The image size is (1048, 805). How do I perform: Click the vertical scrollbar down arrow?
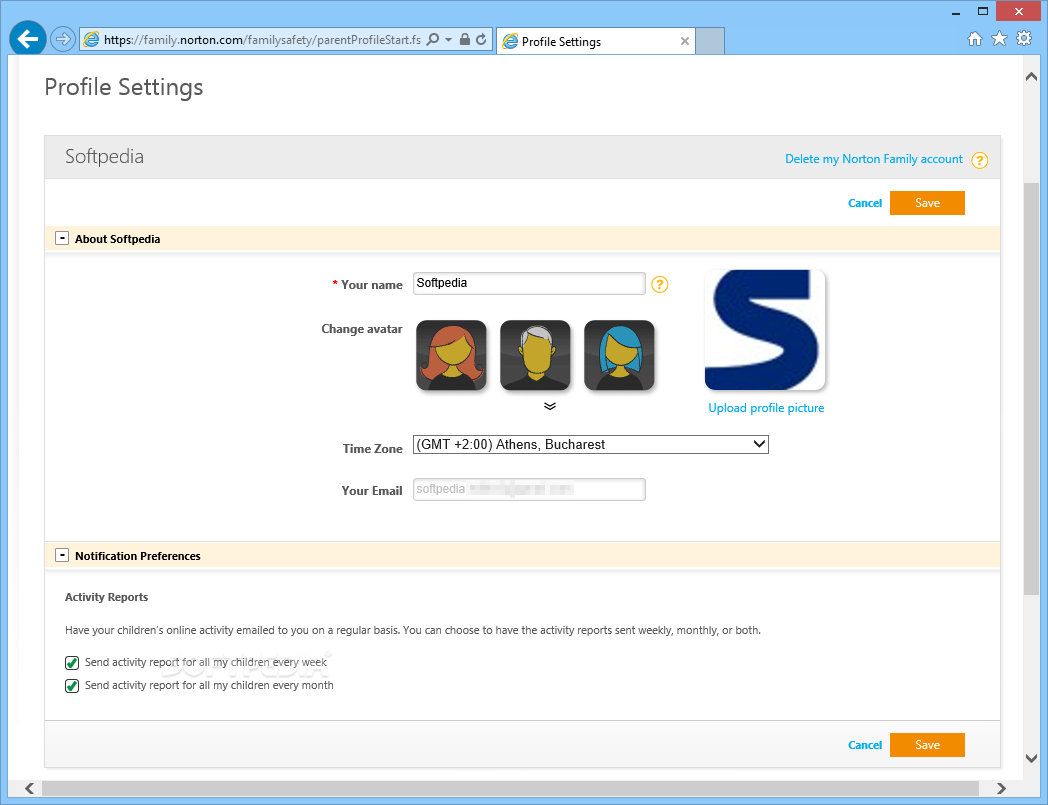point(1031,758)
